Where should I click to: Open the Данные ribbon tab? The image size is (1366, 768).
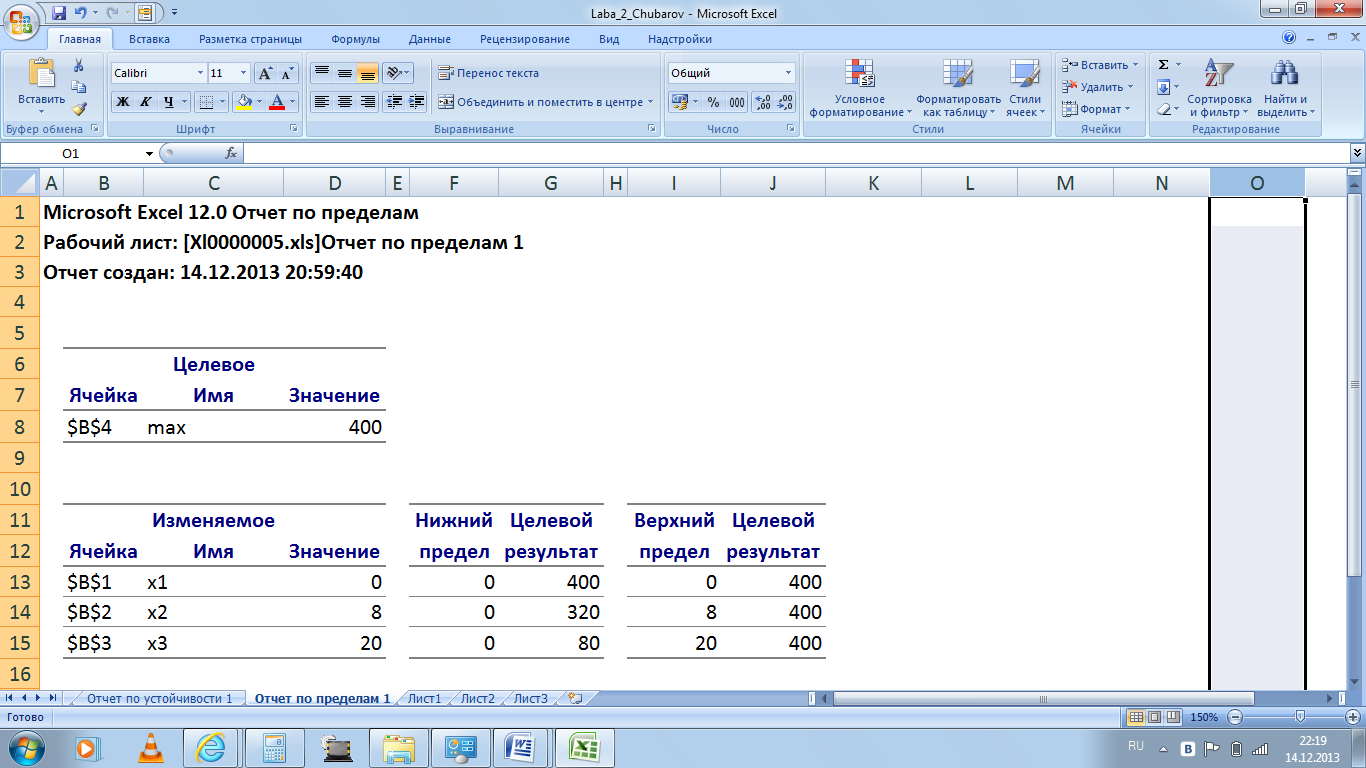429,39
